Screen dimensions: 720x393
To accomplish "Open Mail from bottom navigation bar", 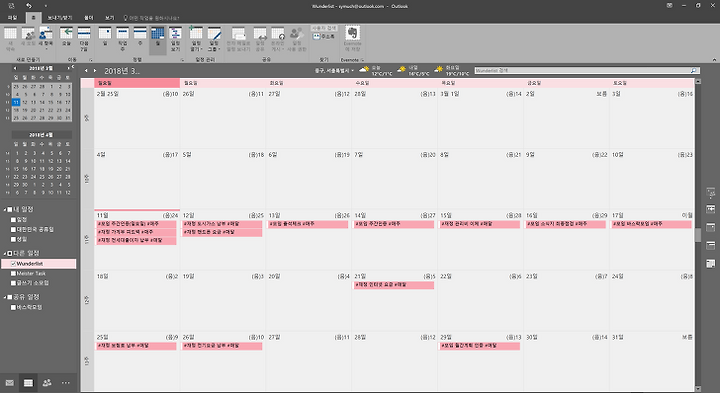I will coord(10,382).
